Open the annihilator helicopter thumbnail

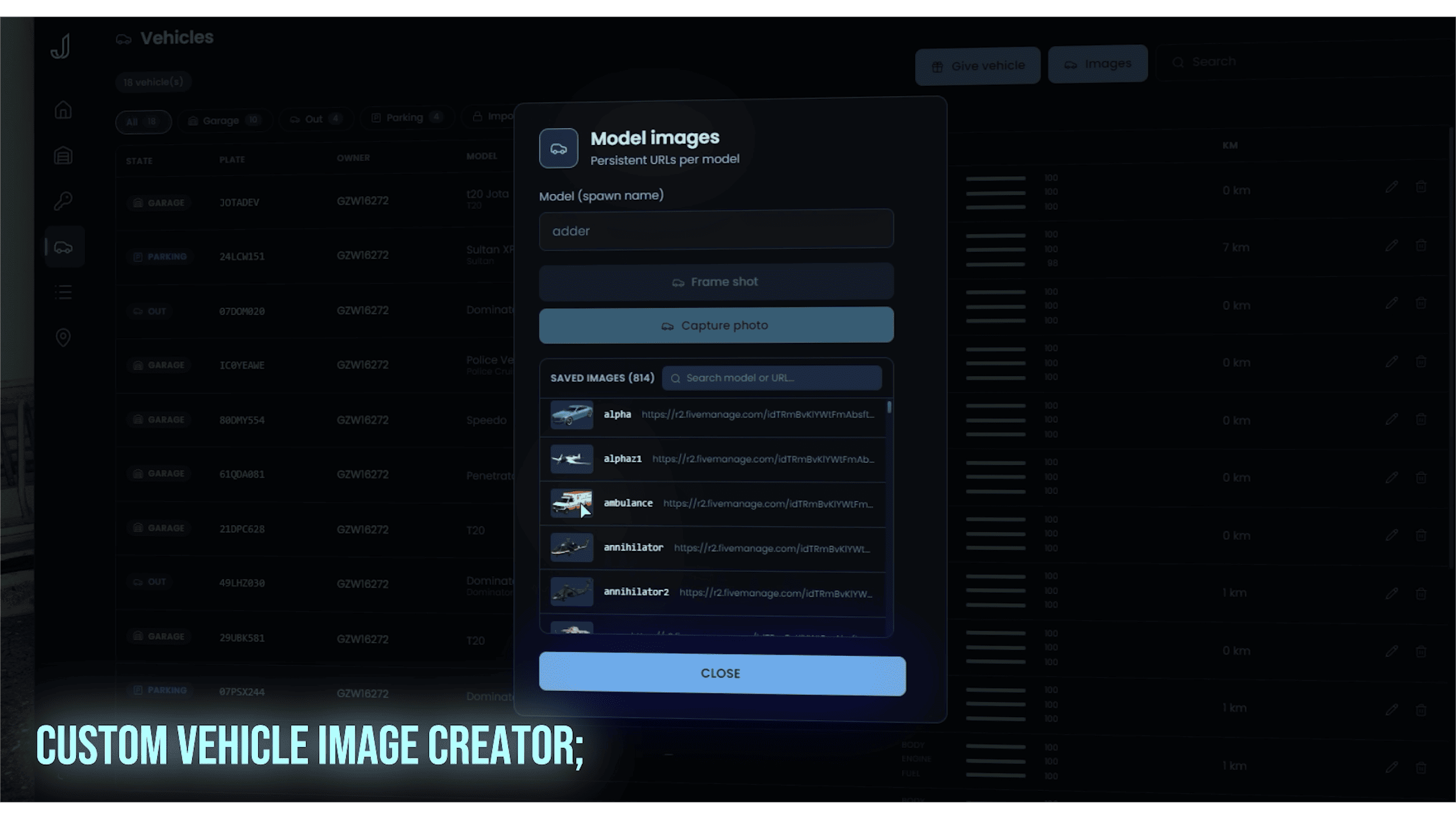(x=572, y=548)
